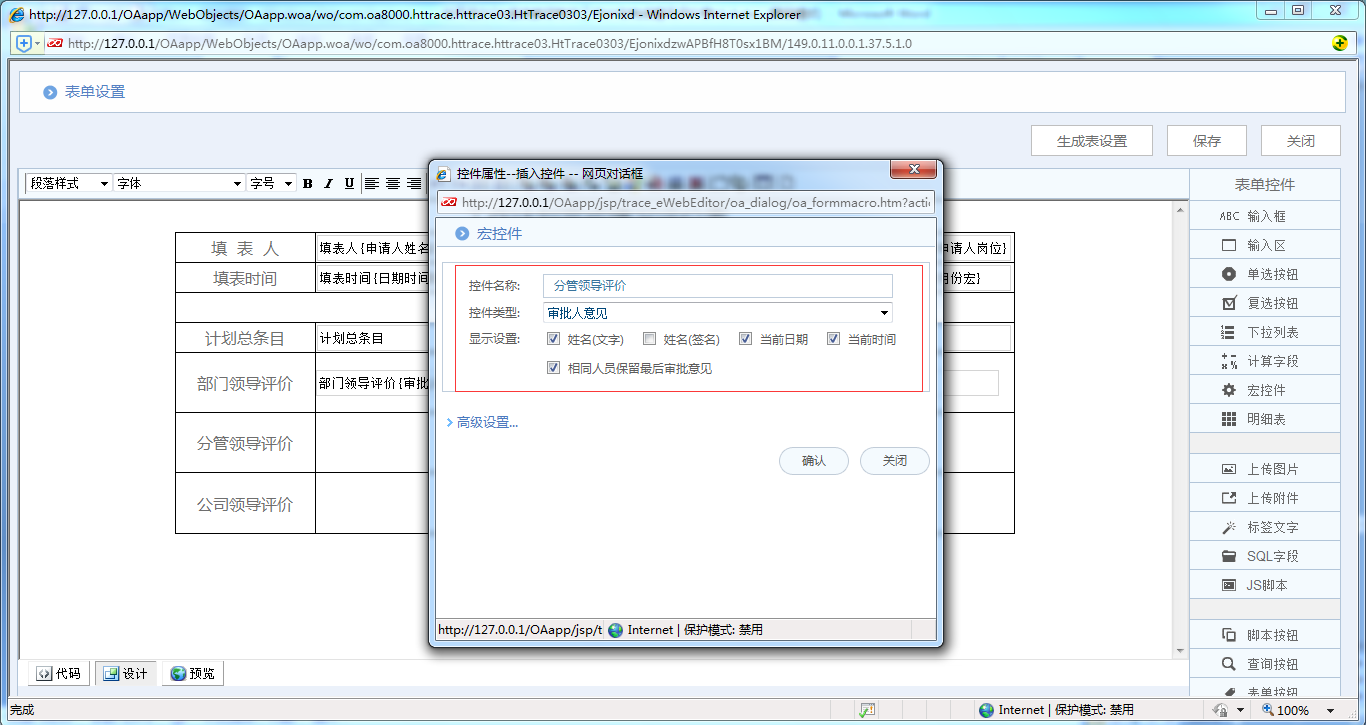
Task: Confirm the macro control with 确认 button
Action: tap(813, 461)
